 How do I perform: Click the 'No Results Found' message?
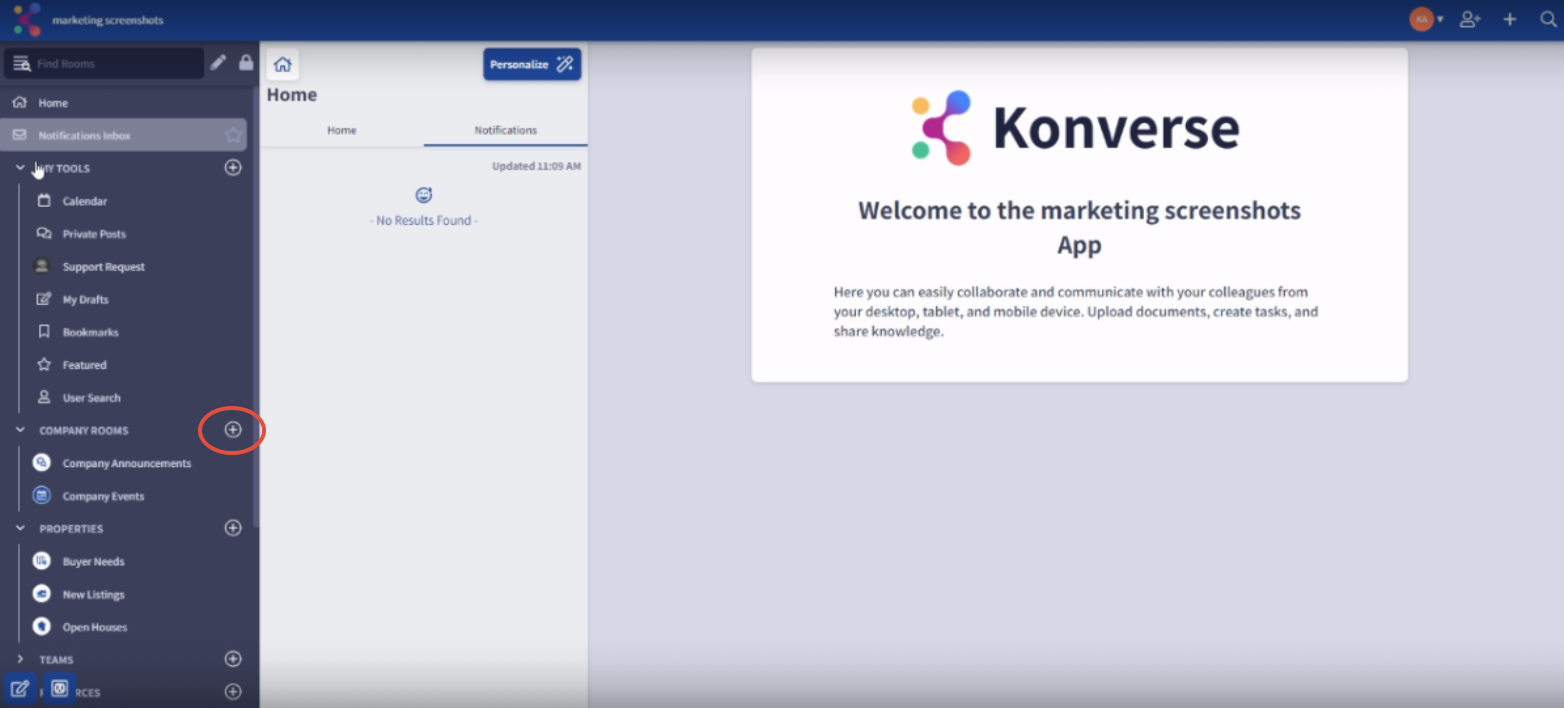point(424,220)
